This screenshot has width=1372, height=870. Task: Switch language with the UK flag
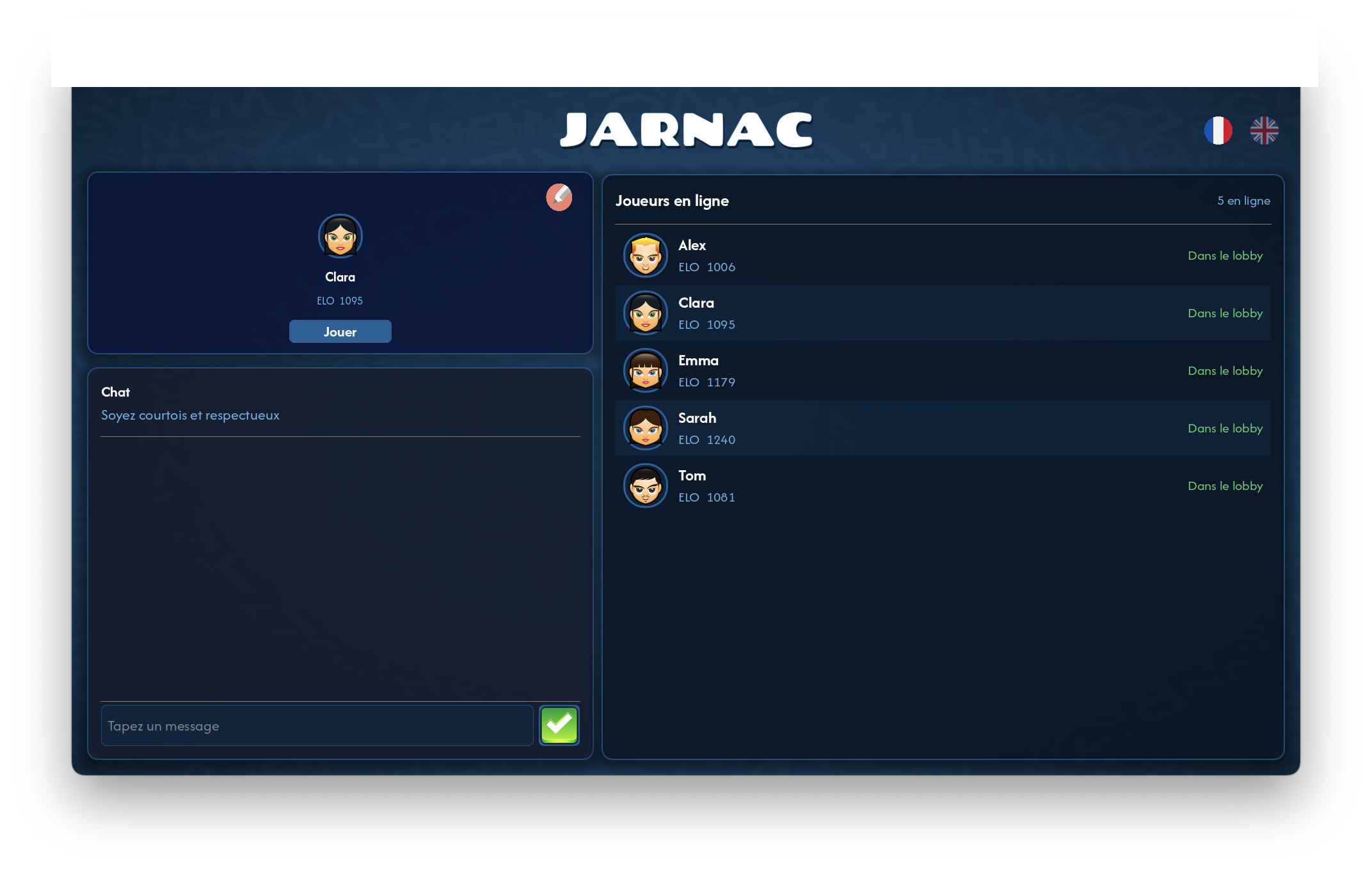[1264, 130]
